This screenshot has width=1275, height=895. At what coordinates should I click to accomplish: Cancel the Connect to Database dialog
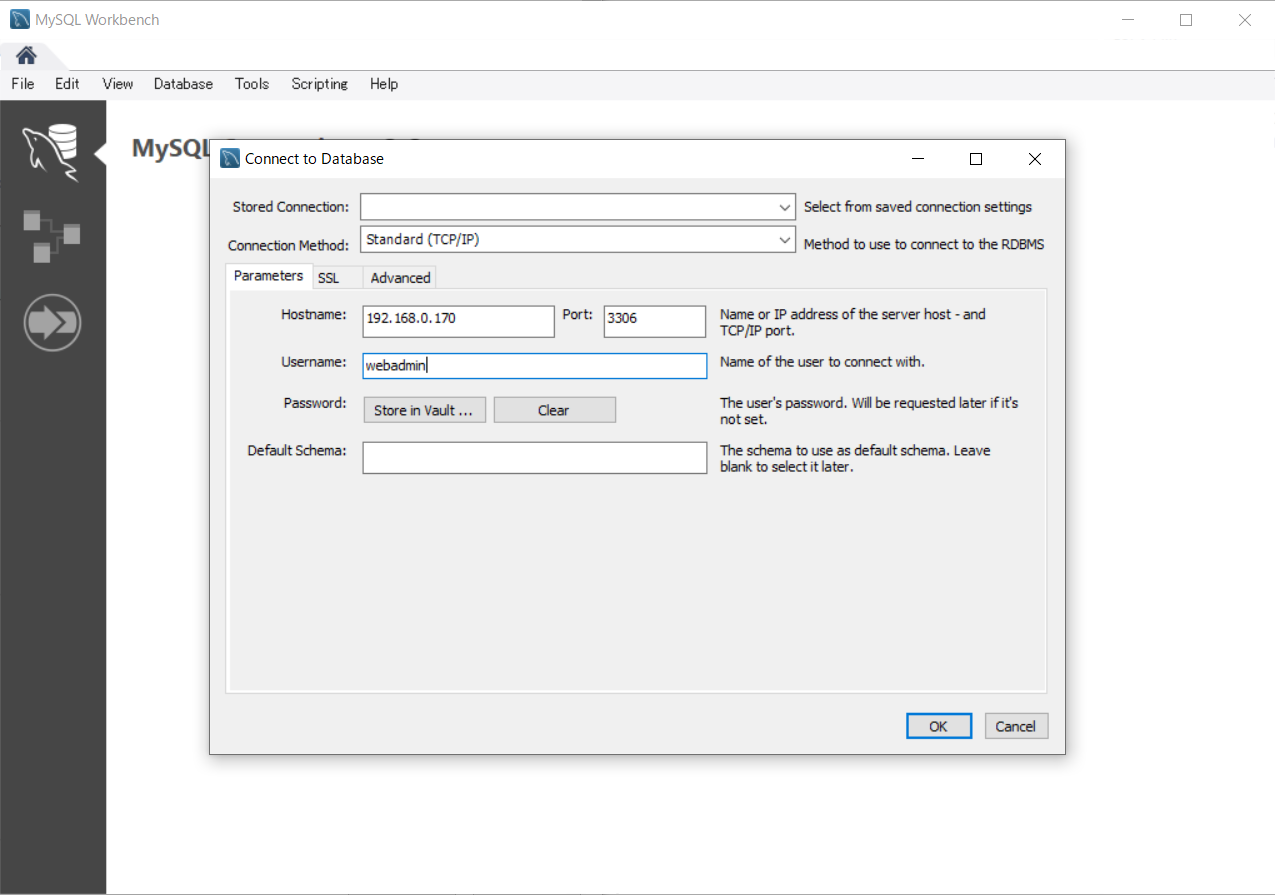tap(1016, 726)
